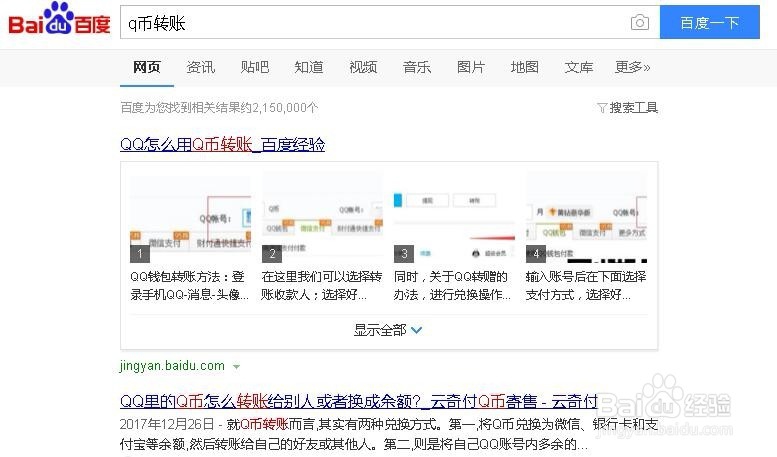Select the 图片 tab
777x457 pixels.
point(471,67)
